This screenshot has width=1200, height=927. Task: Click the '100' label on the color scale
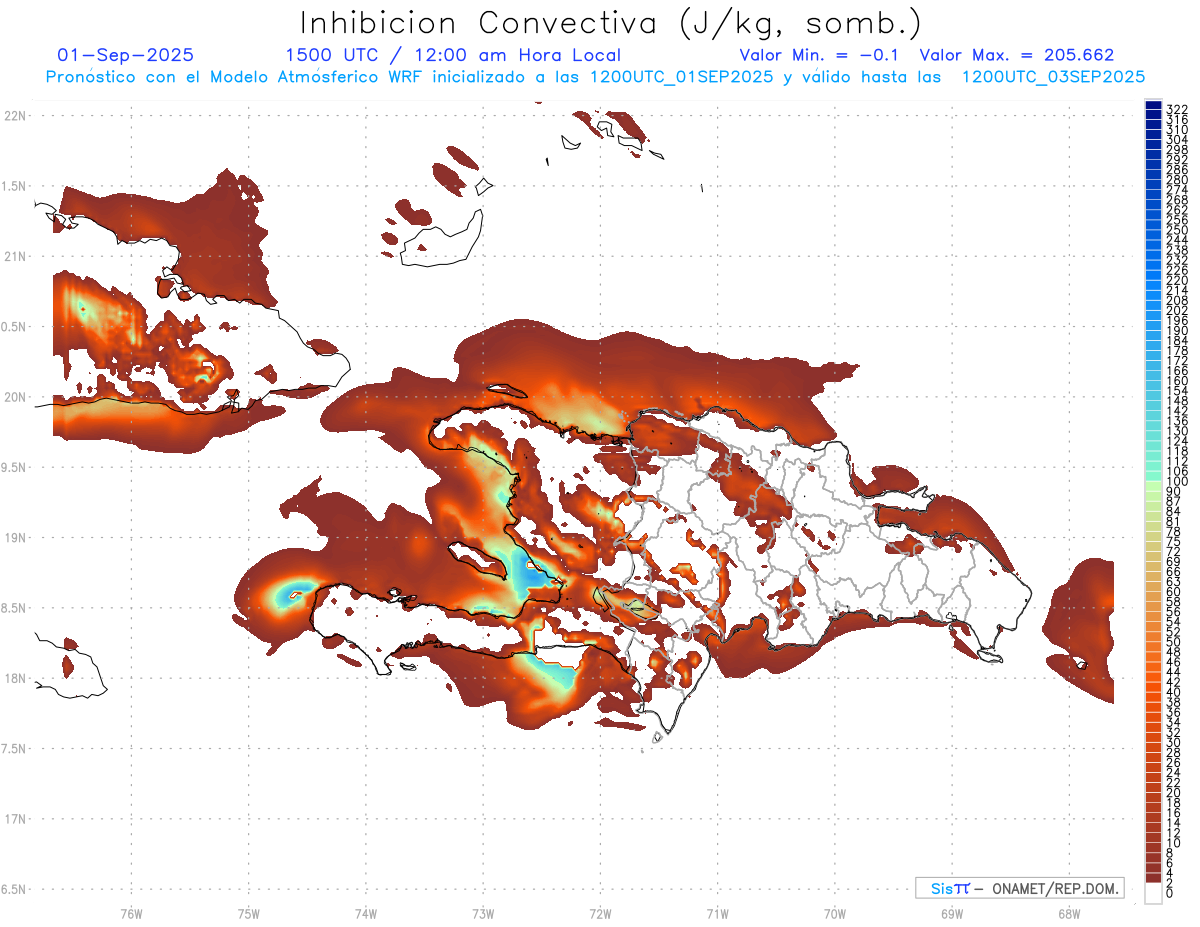[1176, 481]
